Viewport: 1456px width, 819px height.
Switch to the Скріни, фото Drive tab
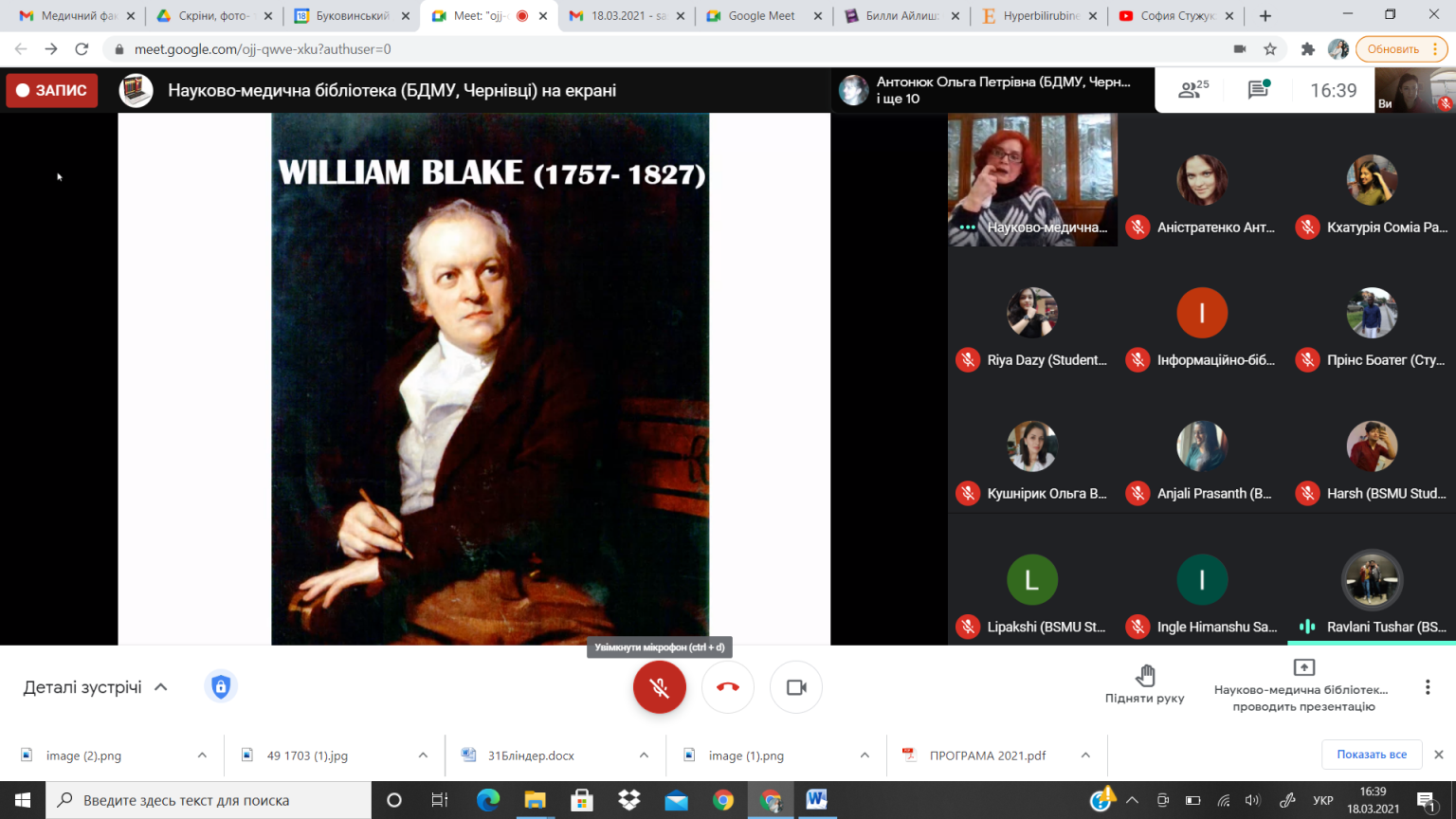[x=213, y=16]
